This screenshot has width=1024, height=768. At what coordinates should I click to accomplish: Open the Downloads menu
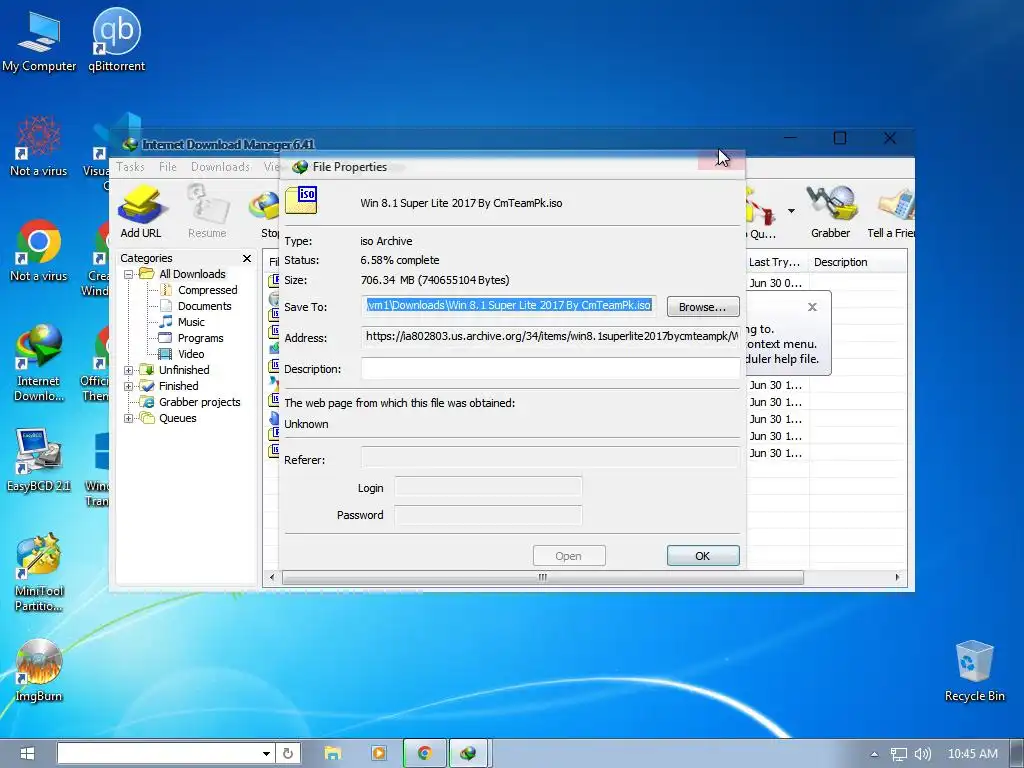pos(220,167)
